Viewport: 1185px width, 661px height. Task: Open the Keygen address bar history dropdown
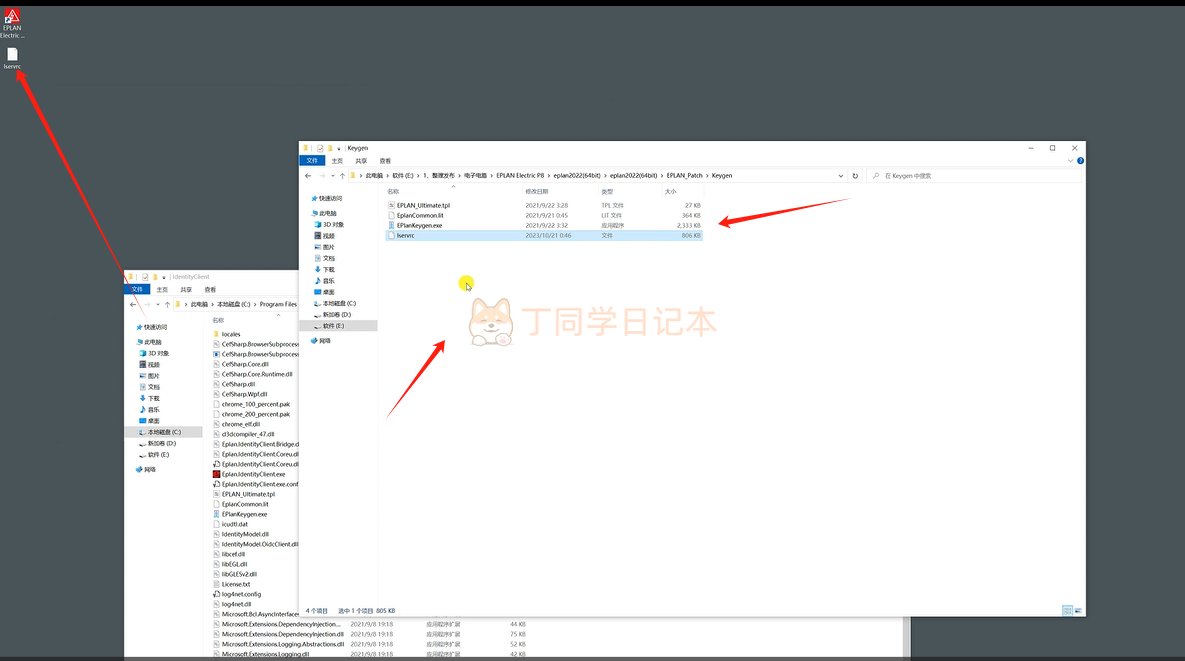pos(840,175)
